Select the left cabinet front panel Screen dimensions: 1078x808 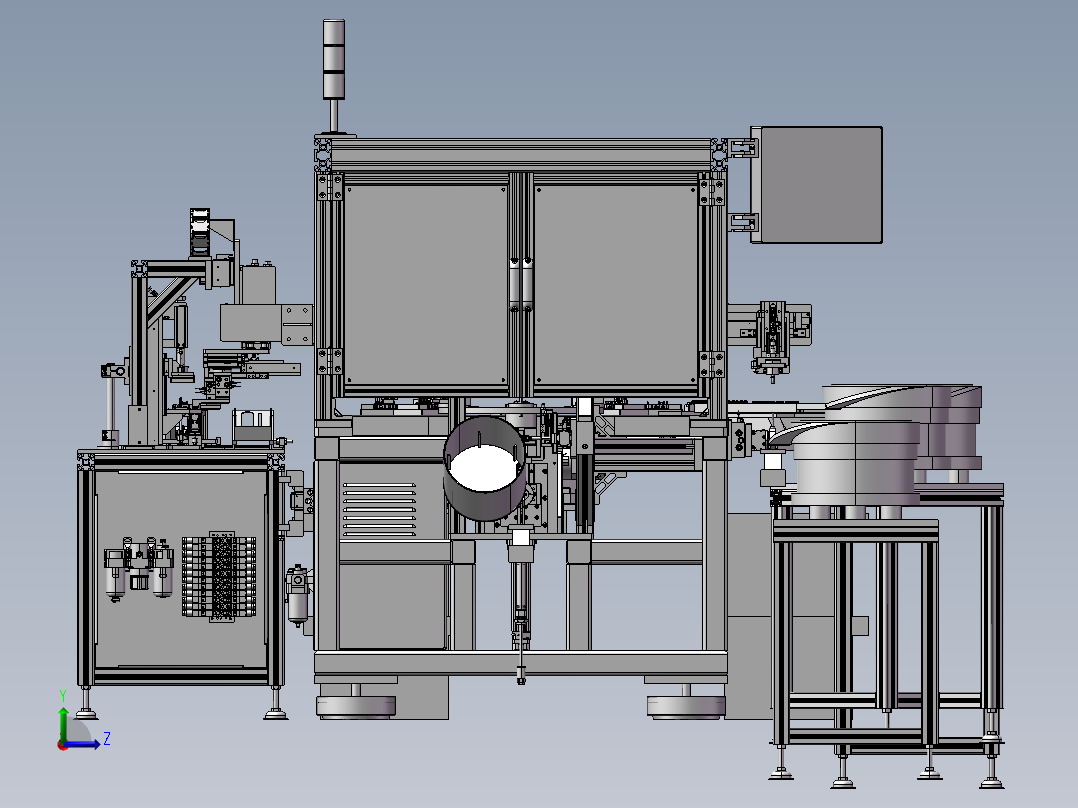182,569
